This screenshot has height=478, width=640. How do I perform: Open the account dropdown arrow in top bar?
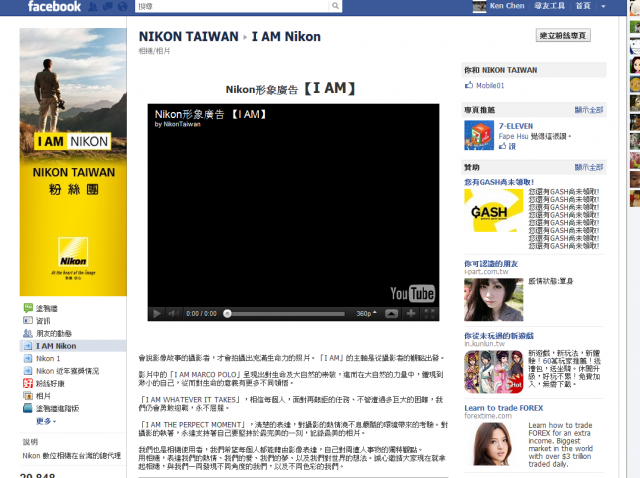(603, 6)
